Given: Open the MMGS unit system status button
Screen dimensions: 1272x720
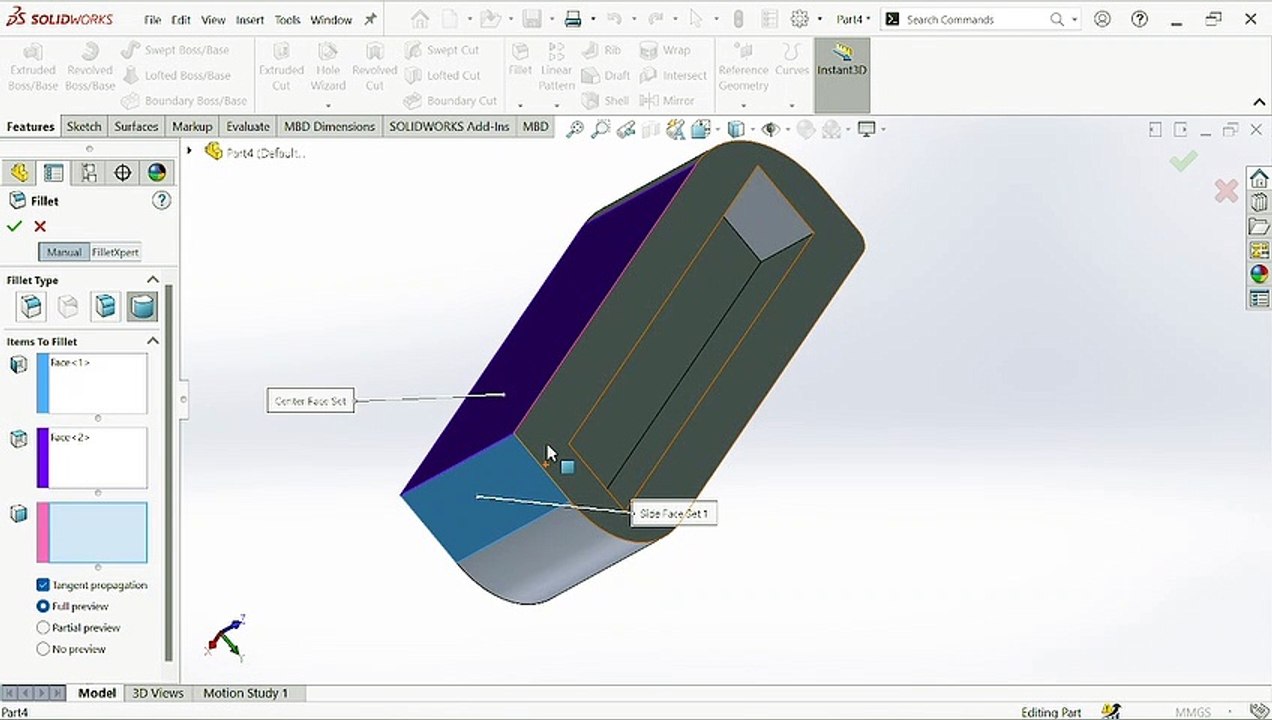Looking at the screenshot, I should tap(1193, 712).
